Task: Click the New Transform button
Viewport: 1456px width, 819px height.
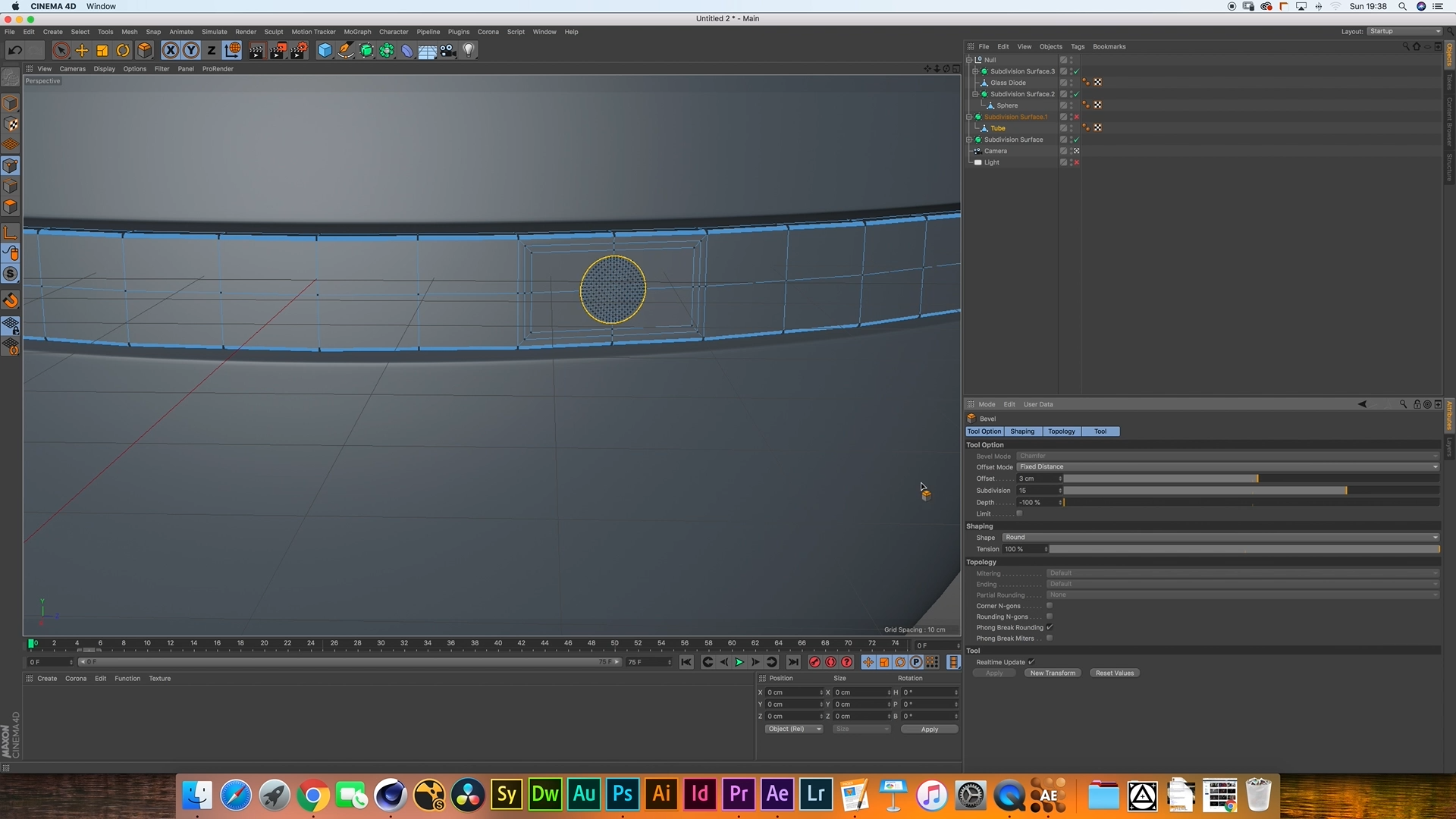Action: point(1053,673)
